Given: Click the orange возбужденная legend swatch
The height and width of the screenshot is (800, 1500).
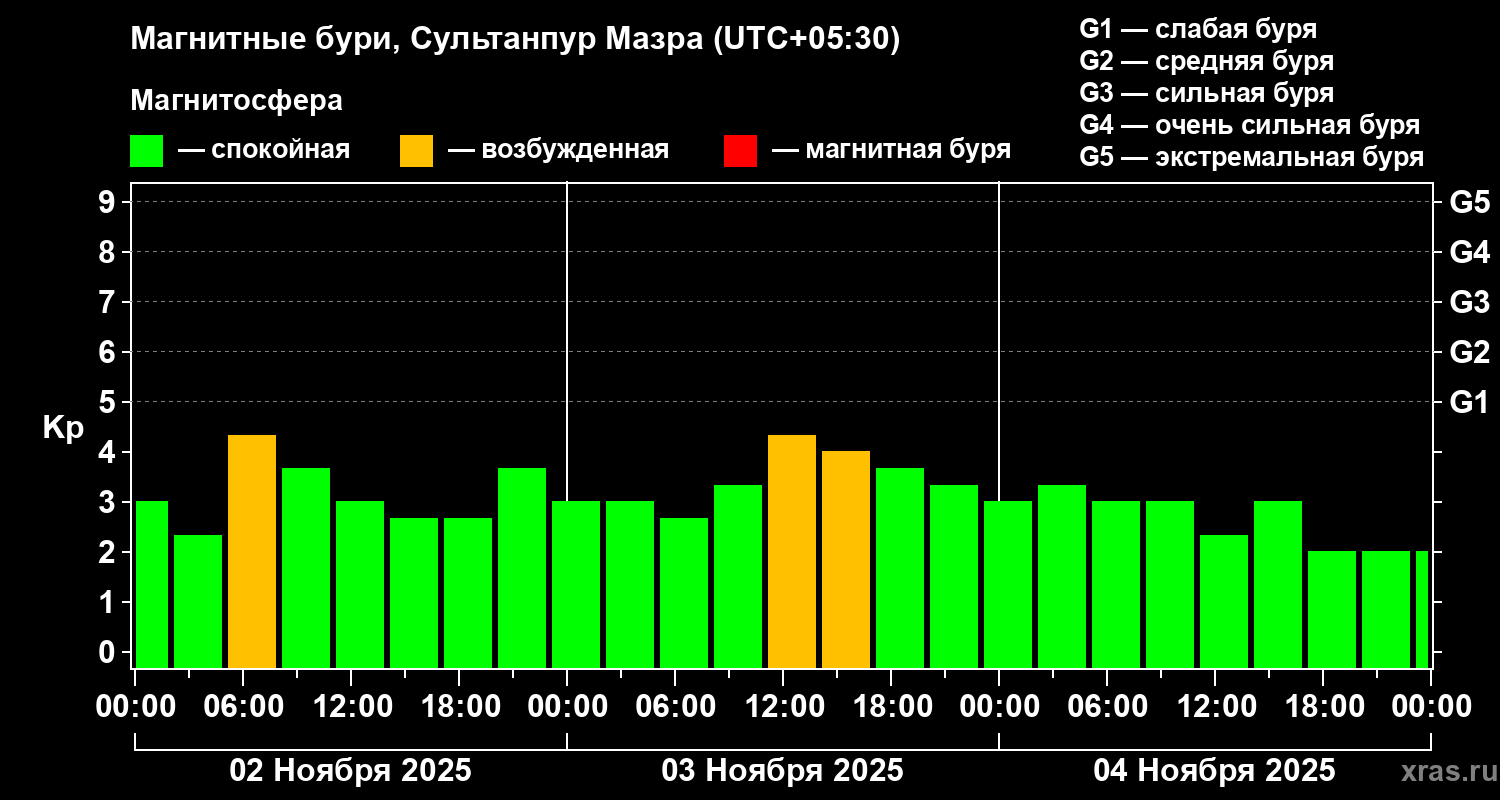Looking at the screenshot, I should pos(416,151).
